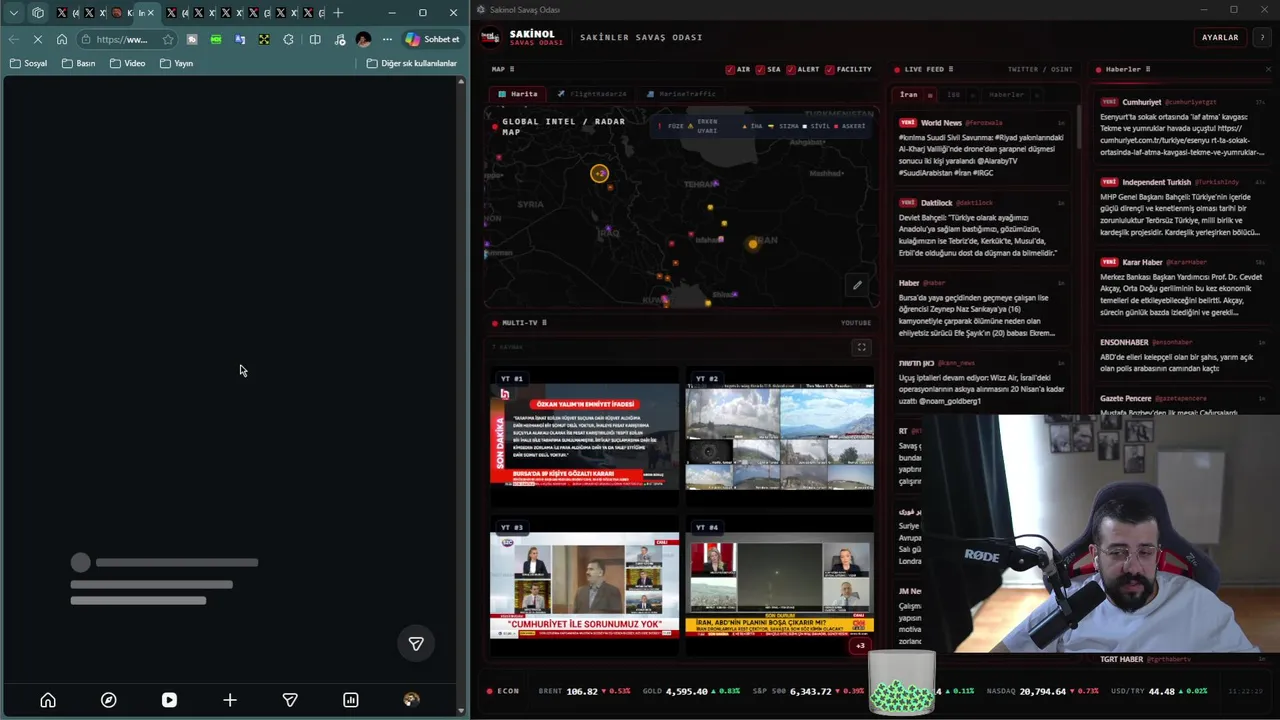The width and height of the screenshot is (1280, 720).
Task: Open the browser profile picture
Action: 363,39
